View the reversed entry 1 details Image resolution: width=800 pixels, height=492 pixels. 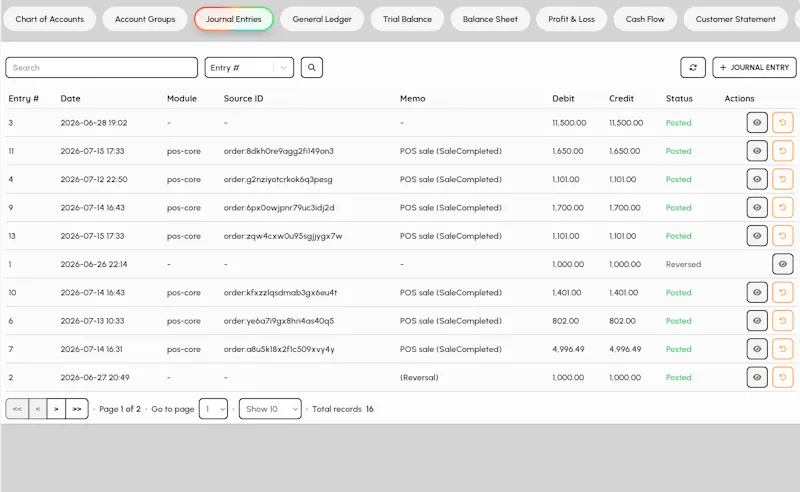coord(783,264)
